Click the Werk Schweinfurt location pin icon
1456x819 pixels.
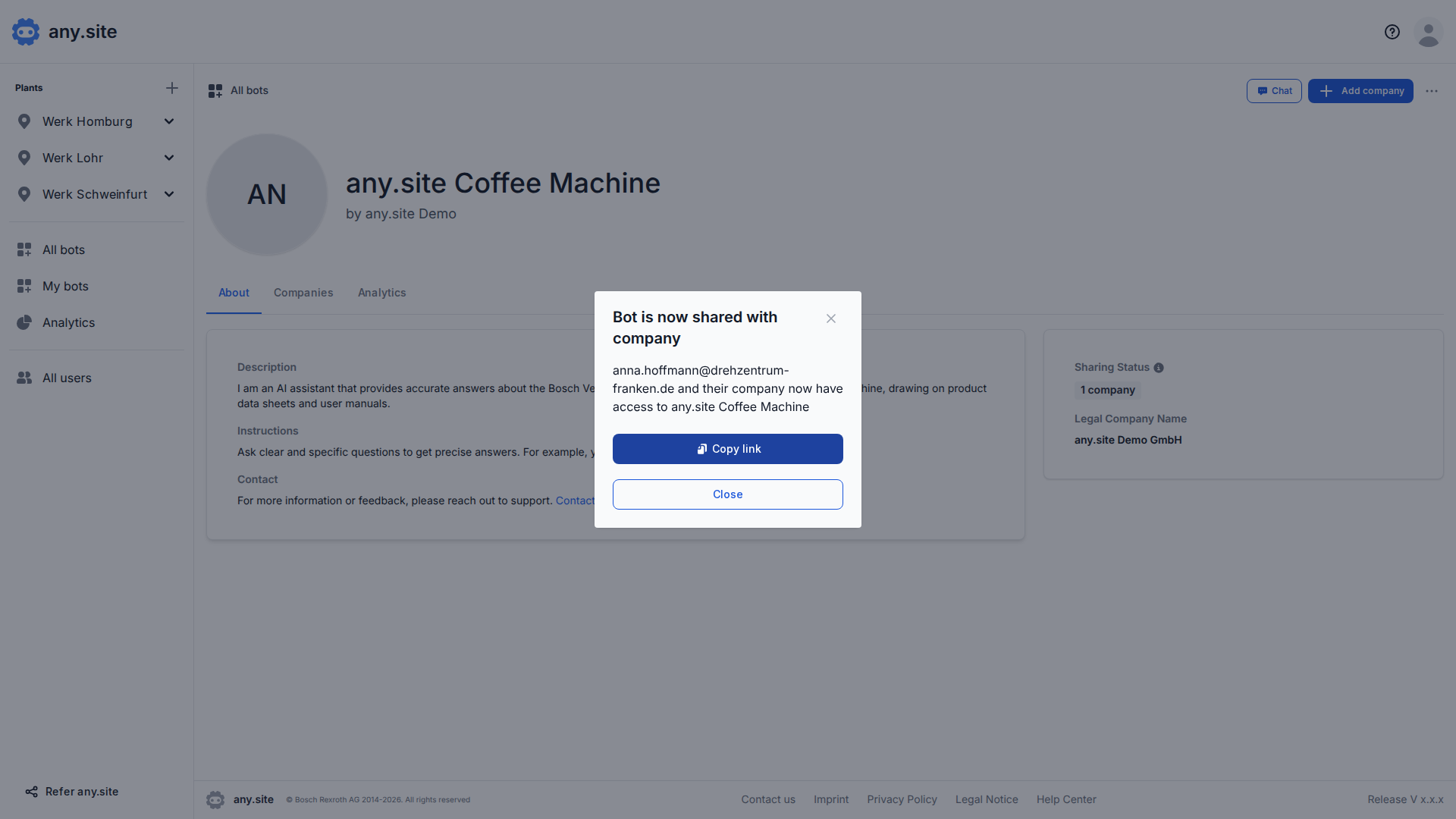click(24, 194)
